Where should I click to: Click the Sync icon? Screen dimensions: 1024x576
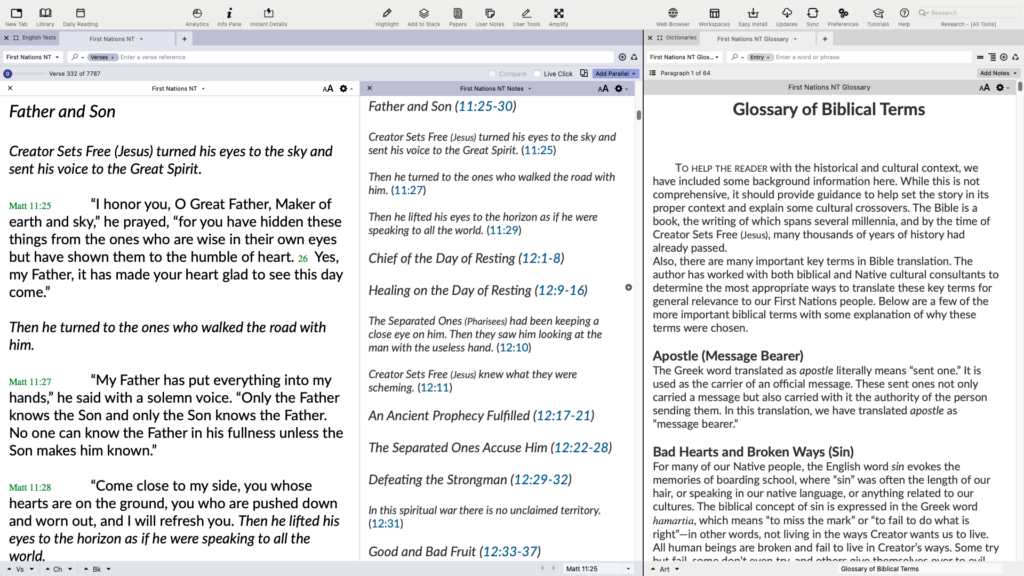[x=812, y=14]
